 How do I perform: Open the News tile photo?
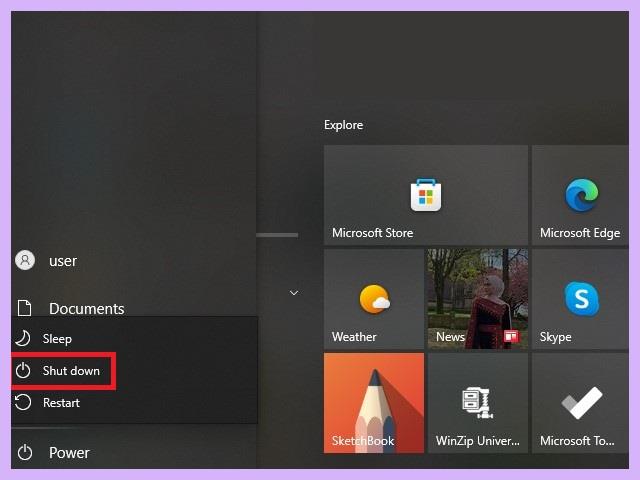(478, 299)
